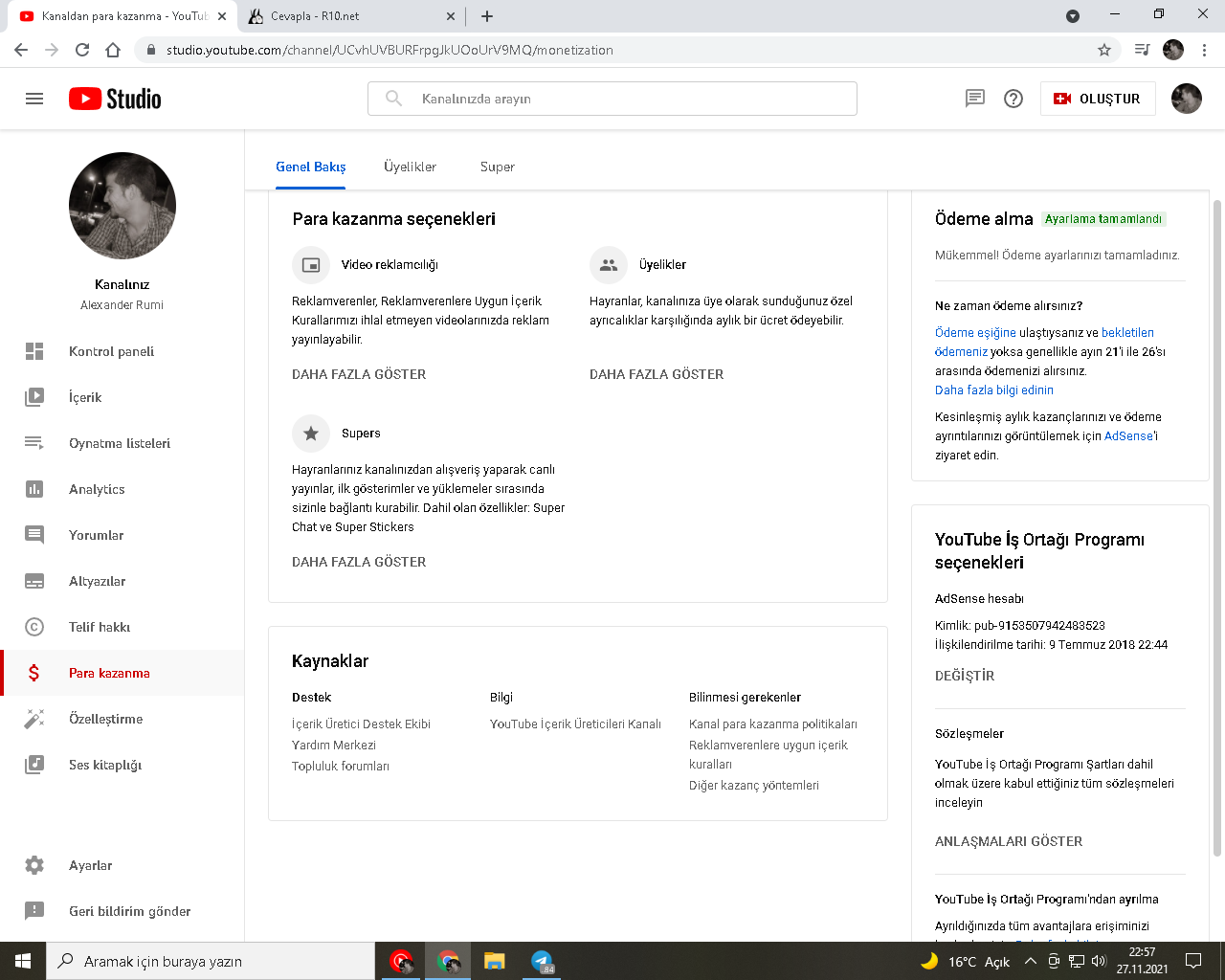
Task: Switch to the Super tab
Action: click(x=498, y=167)
